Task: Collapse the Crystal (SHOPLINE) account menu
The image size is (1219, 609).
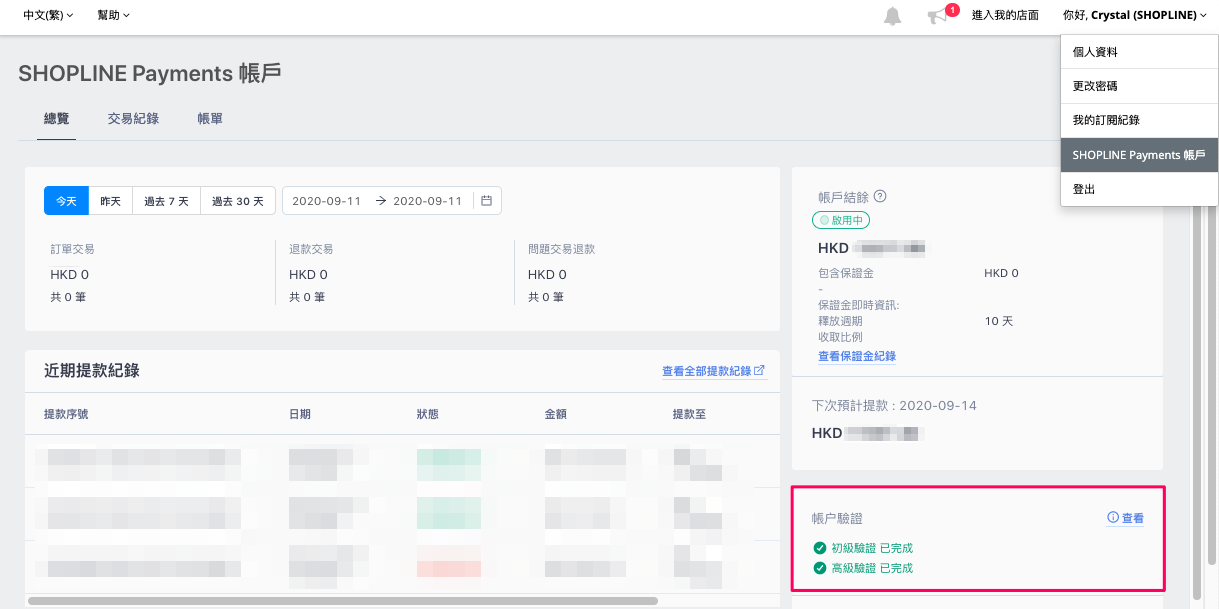Action: (1135, 15)
